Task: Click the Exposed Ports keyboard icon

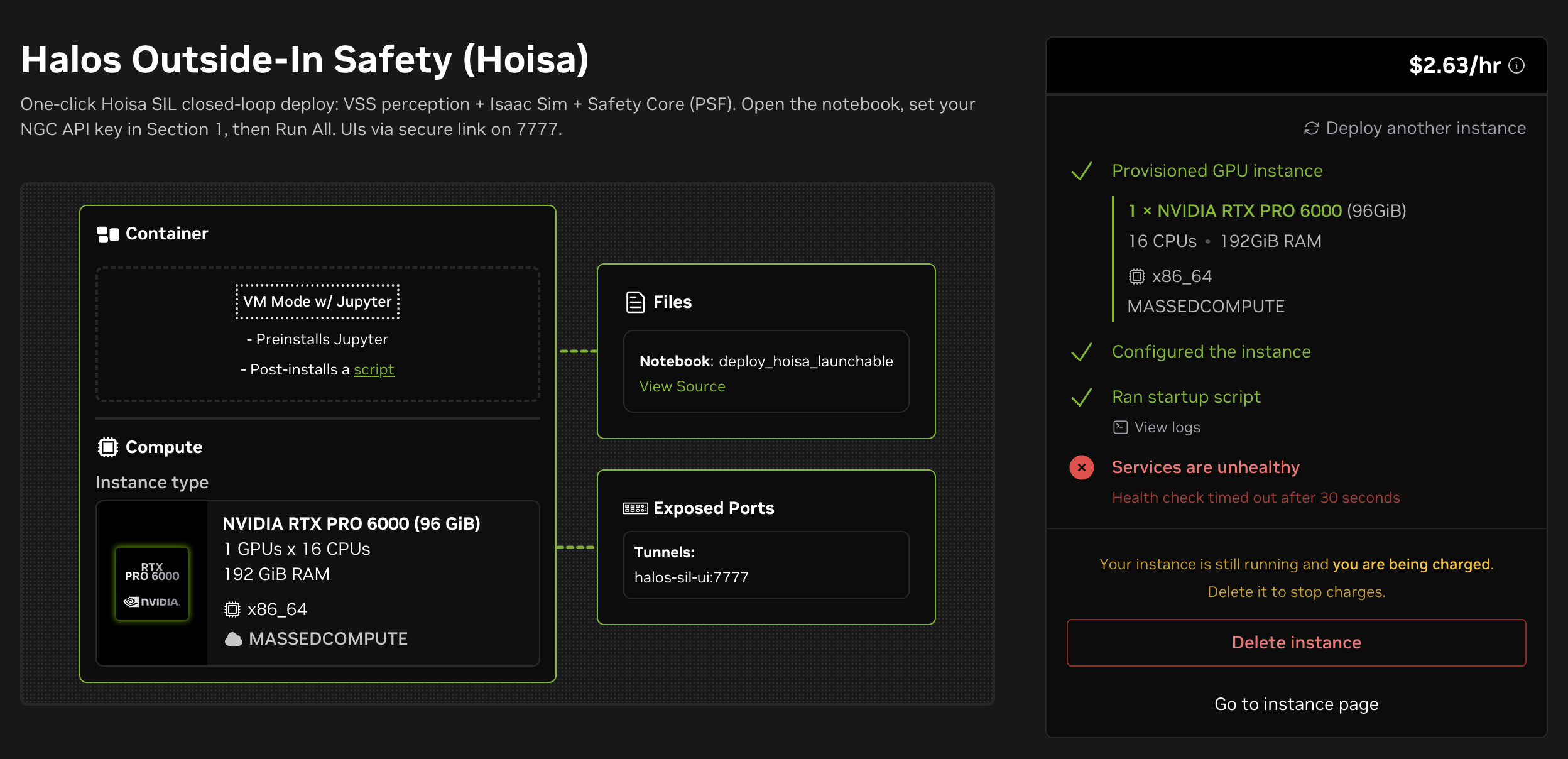Action: 635,508
